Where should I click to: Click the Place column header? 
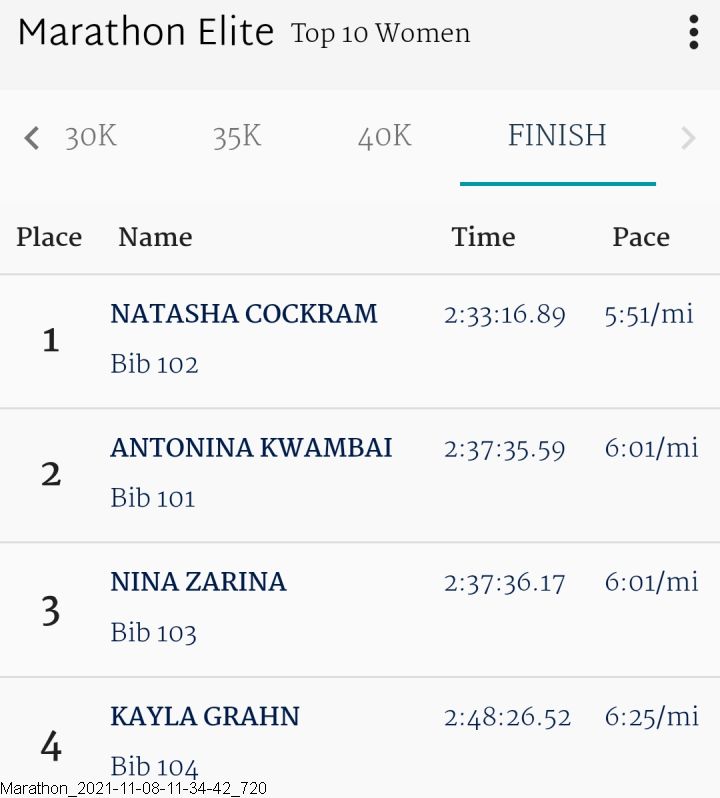click(x=49, y=237)
